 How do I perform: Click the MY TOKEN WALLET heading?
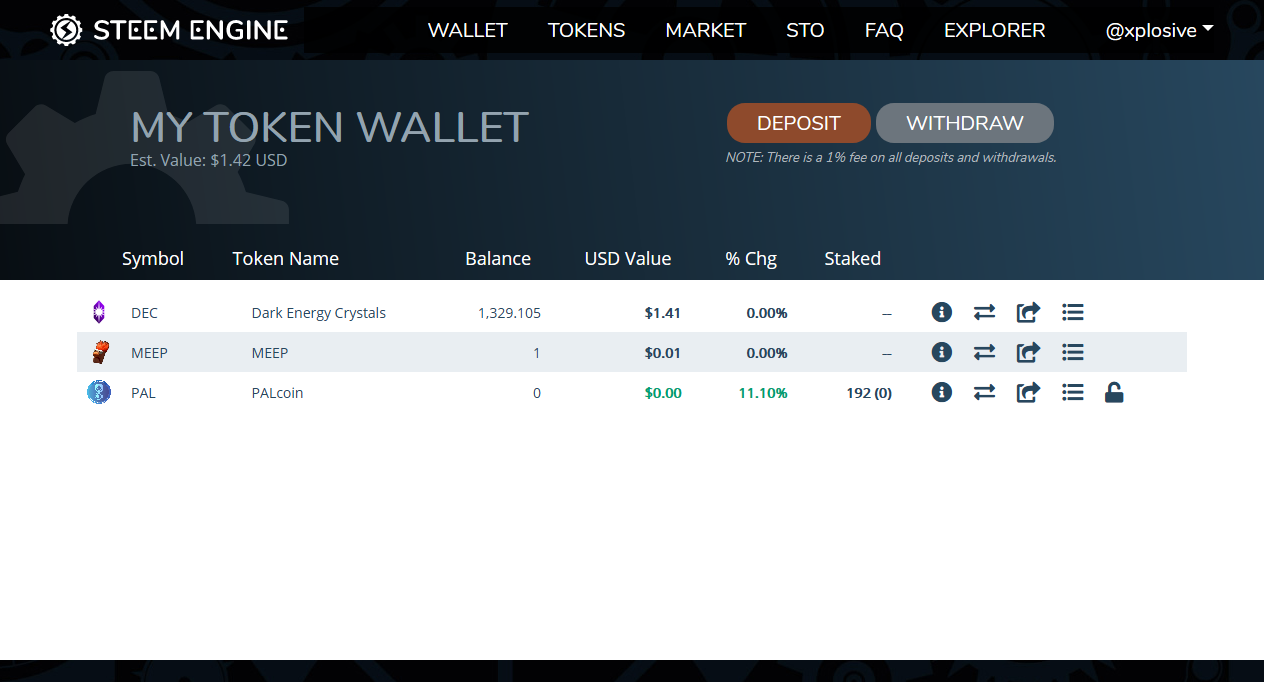click(330, 127)
